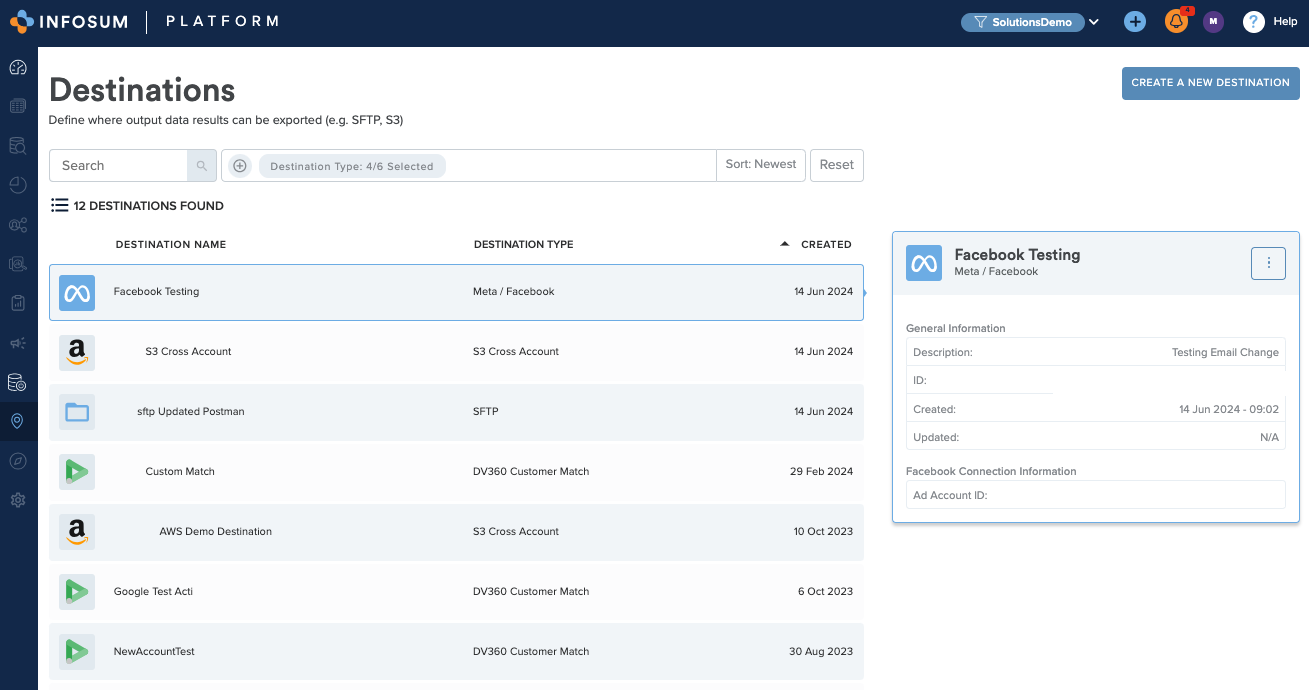Click the DV360 icon in Custom Match row

[x=77, y=472]
